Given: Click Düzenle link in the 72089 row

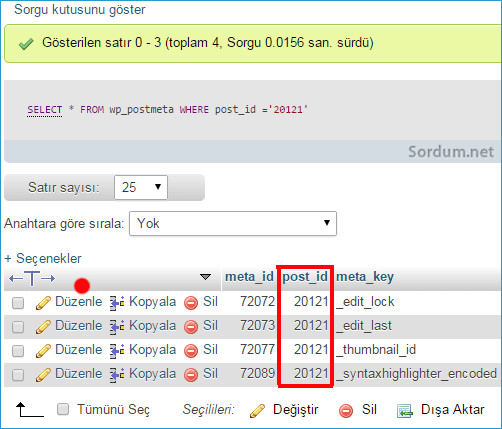Looking at the screenshot, I should coord(79,373).
